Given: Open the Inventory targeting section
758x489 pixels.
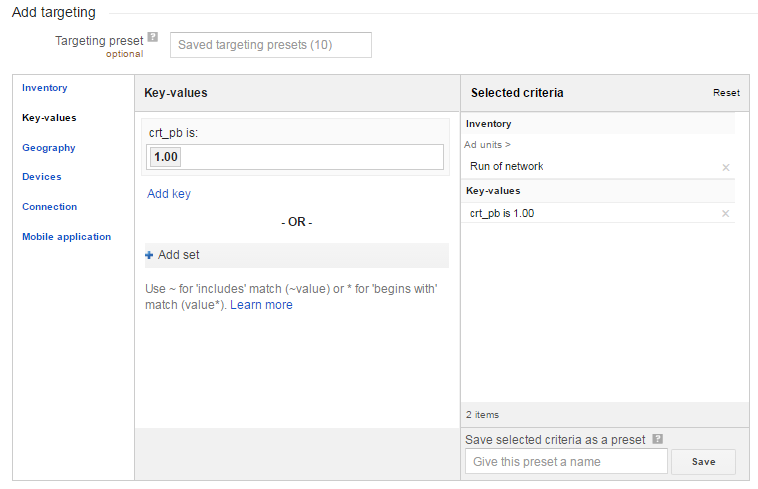Looking at the screenshot, I should 45,88.
